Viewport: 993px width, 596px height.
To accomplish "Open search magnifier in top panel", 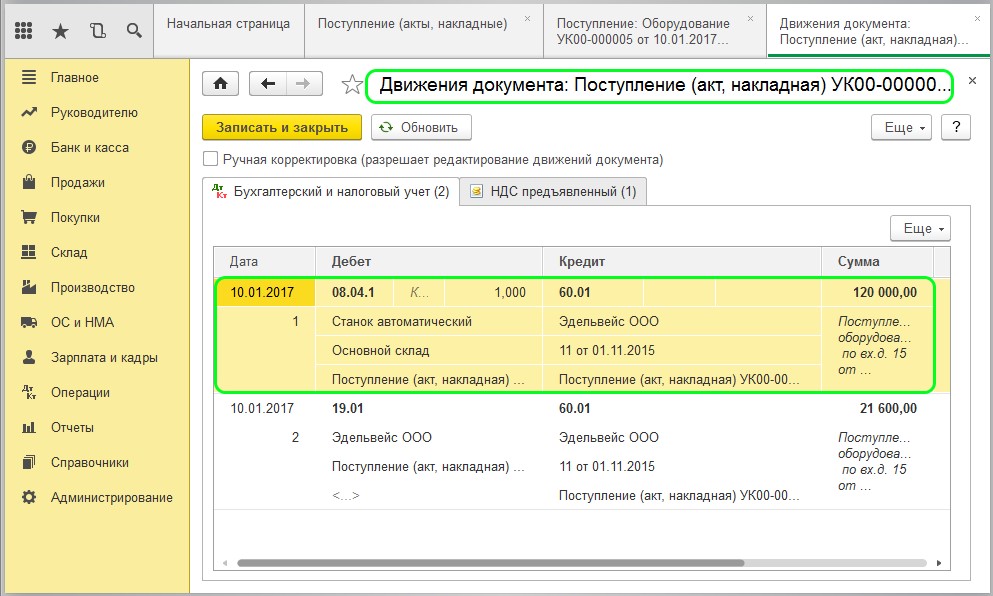I will coord(134,30).
